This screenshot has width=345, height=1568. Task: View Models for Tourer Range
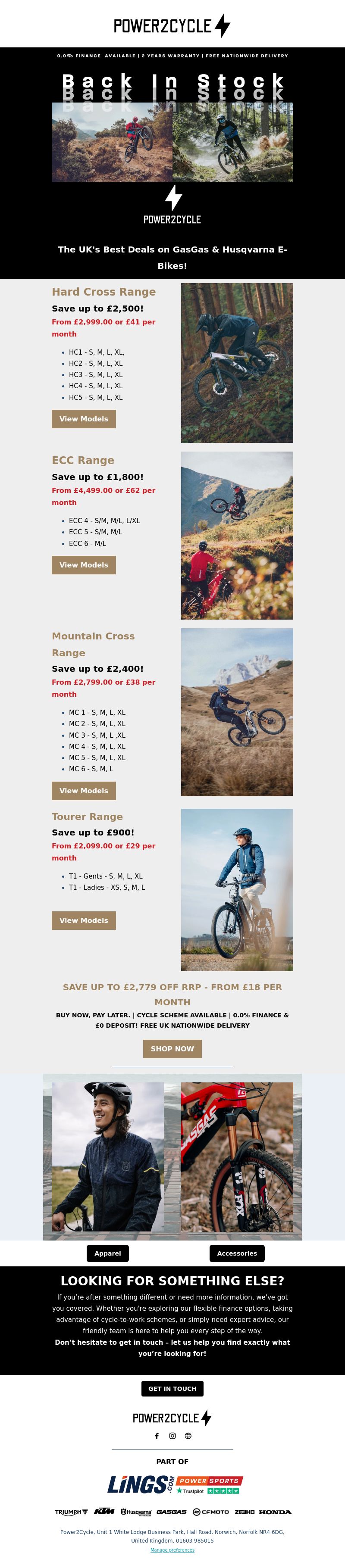coord(84,920)
